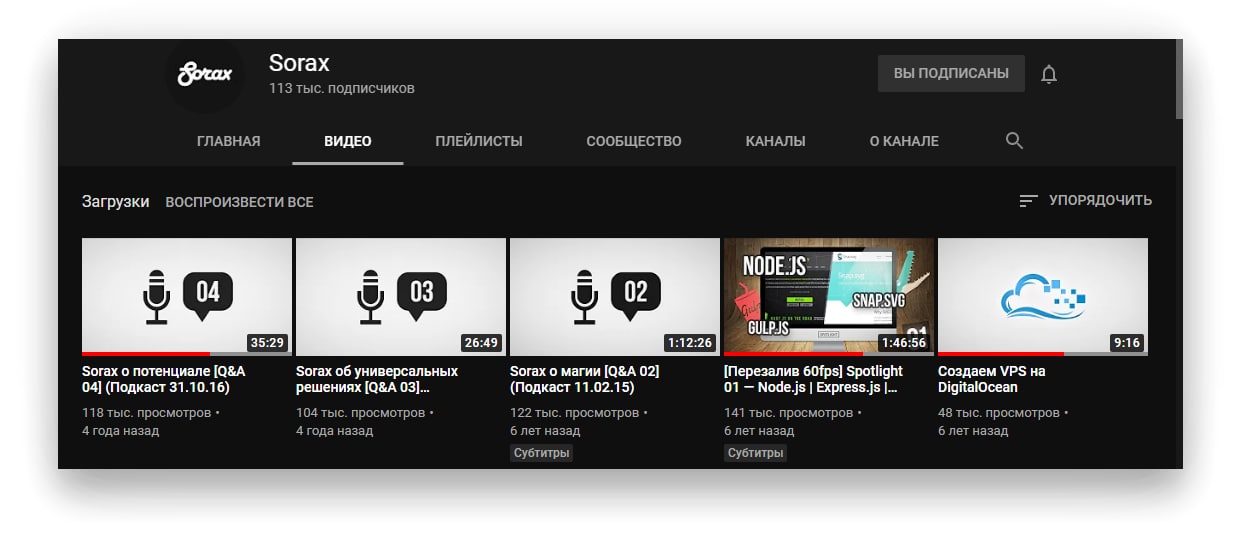The image size is (1241, 544).
Task: Show the О КАНАЛЕ tab
Action: point(904,141)
